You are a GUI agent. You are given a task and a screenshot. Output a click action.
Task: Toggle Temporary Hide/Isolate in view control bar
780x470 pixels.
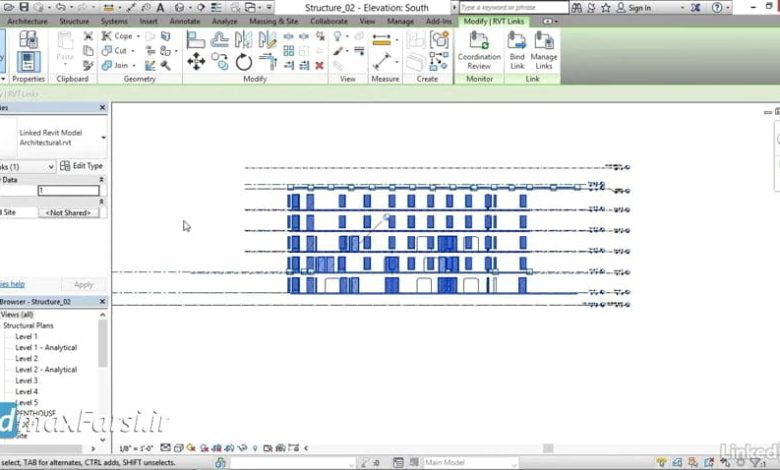pyautogui.click(x=243, y=448)
